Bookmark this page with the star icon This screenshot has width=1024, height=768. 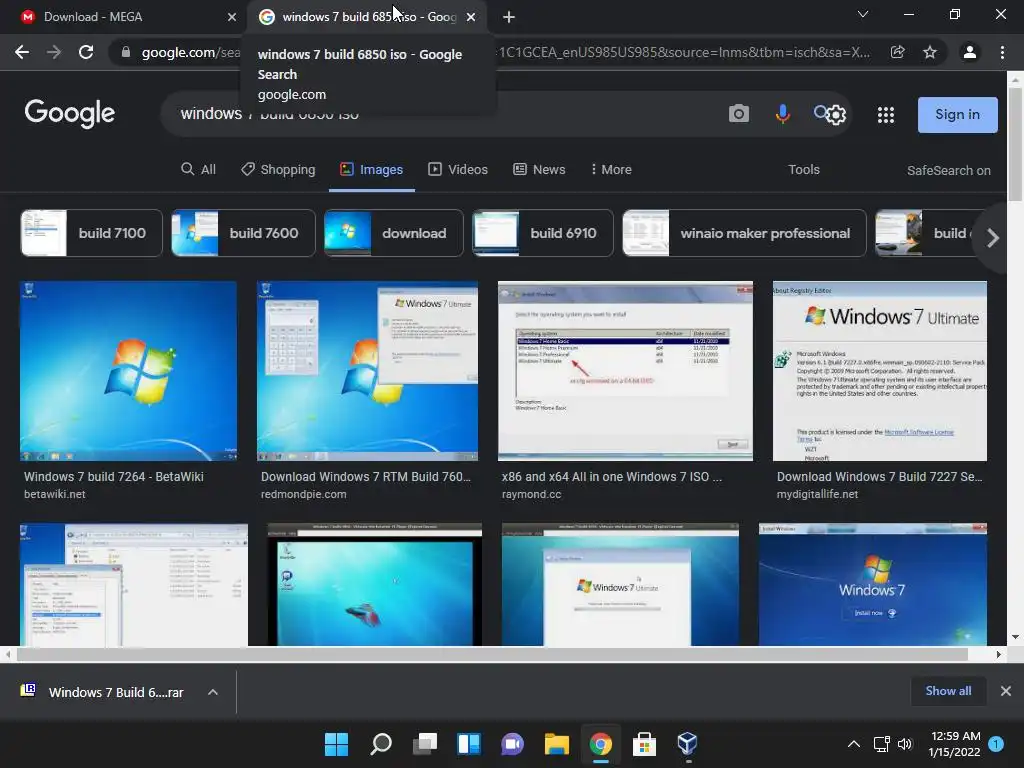pyautogui.click(x=930, y=52)
